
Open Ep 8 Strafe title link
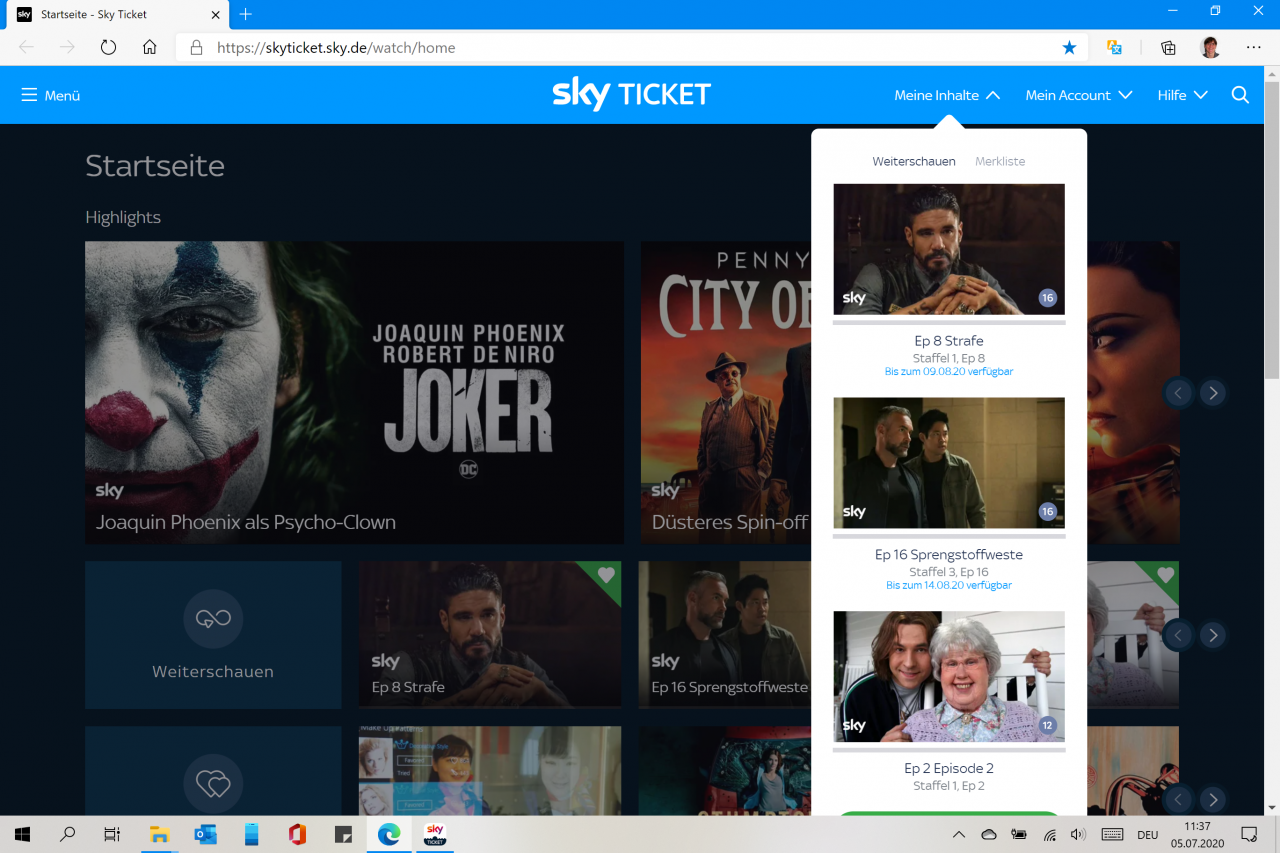point(949,341)
